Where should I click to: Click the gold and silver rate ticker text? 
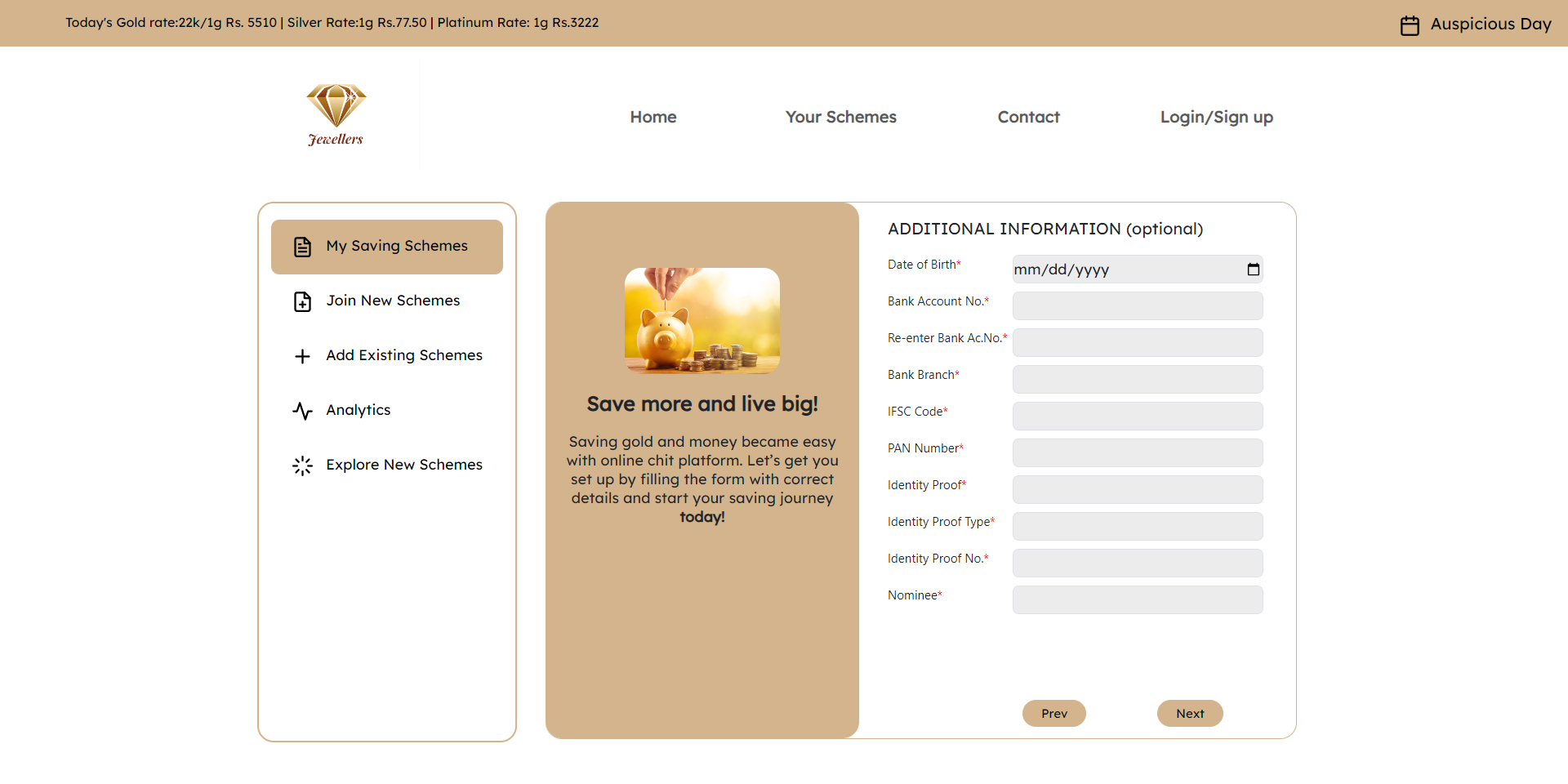332,23
